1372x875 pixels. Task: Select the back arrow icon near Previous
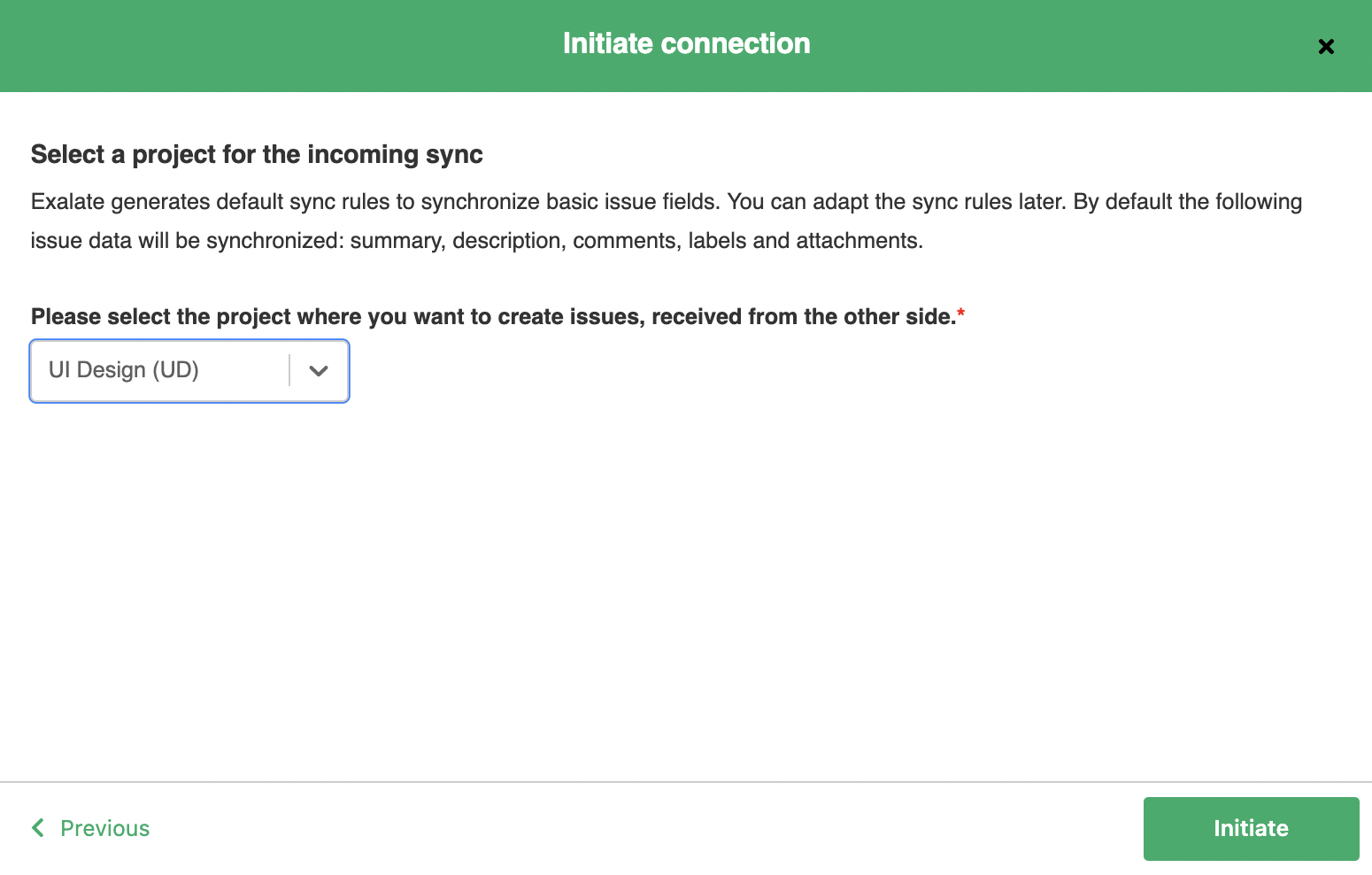pos(37,828)
